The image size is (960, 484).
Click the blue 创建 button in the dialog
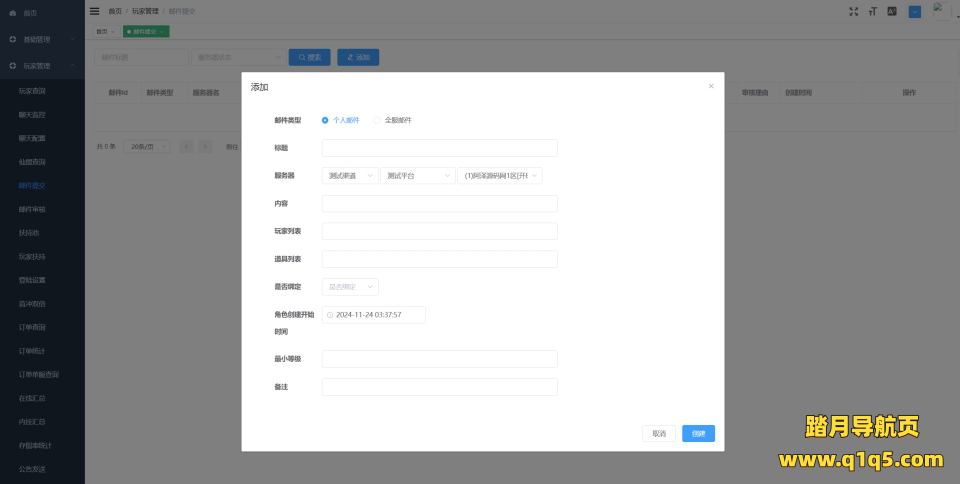tap(698, 434)
